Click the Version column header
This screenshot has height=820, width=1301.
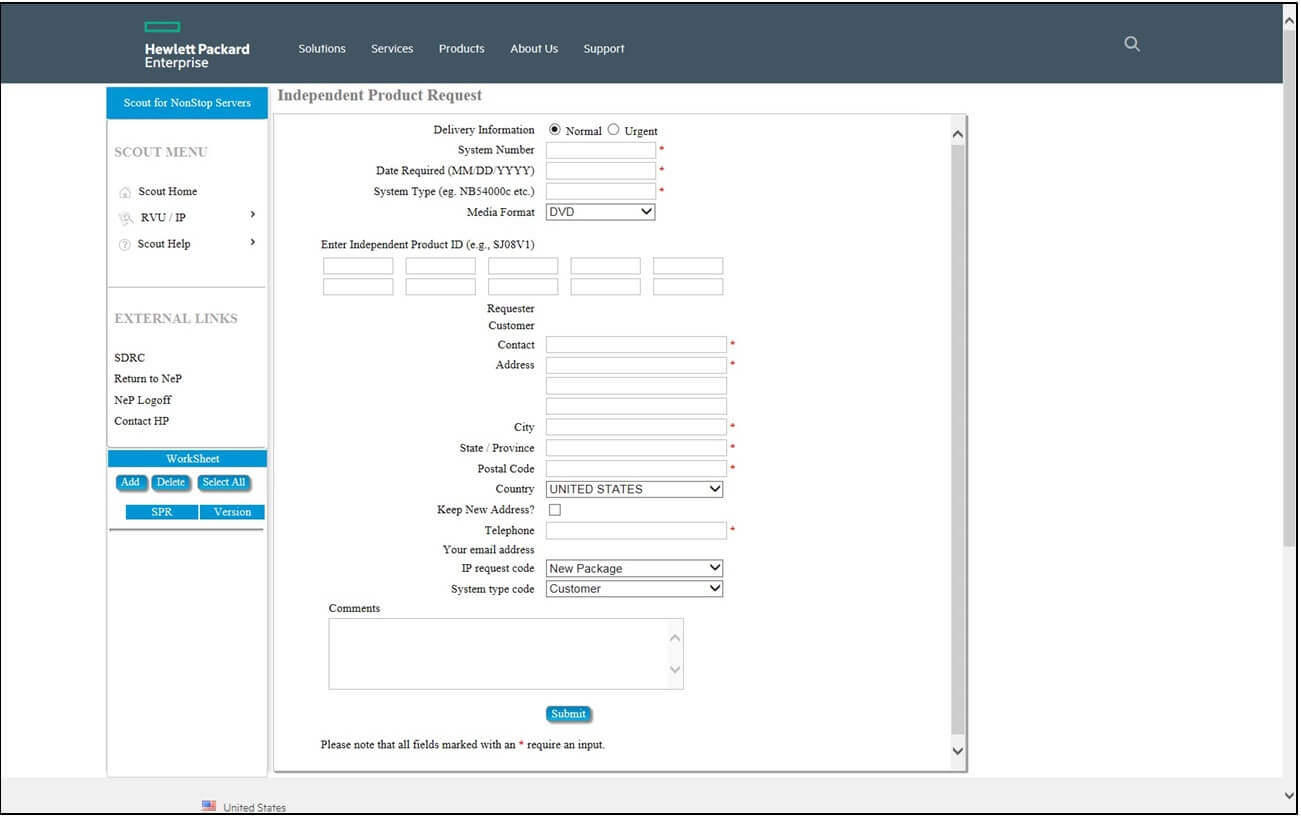[232, 512]
